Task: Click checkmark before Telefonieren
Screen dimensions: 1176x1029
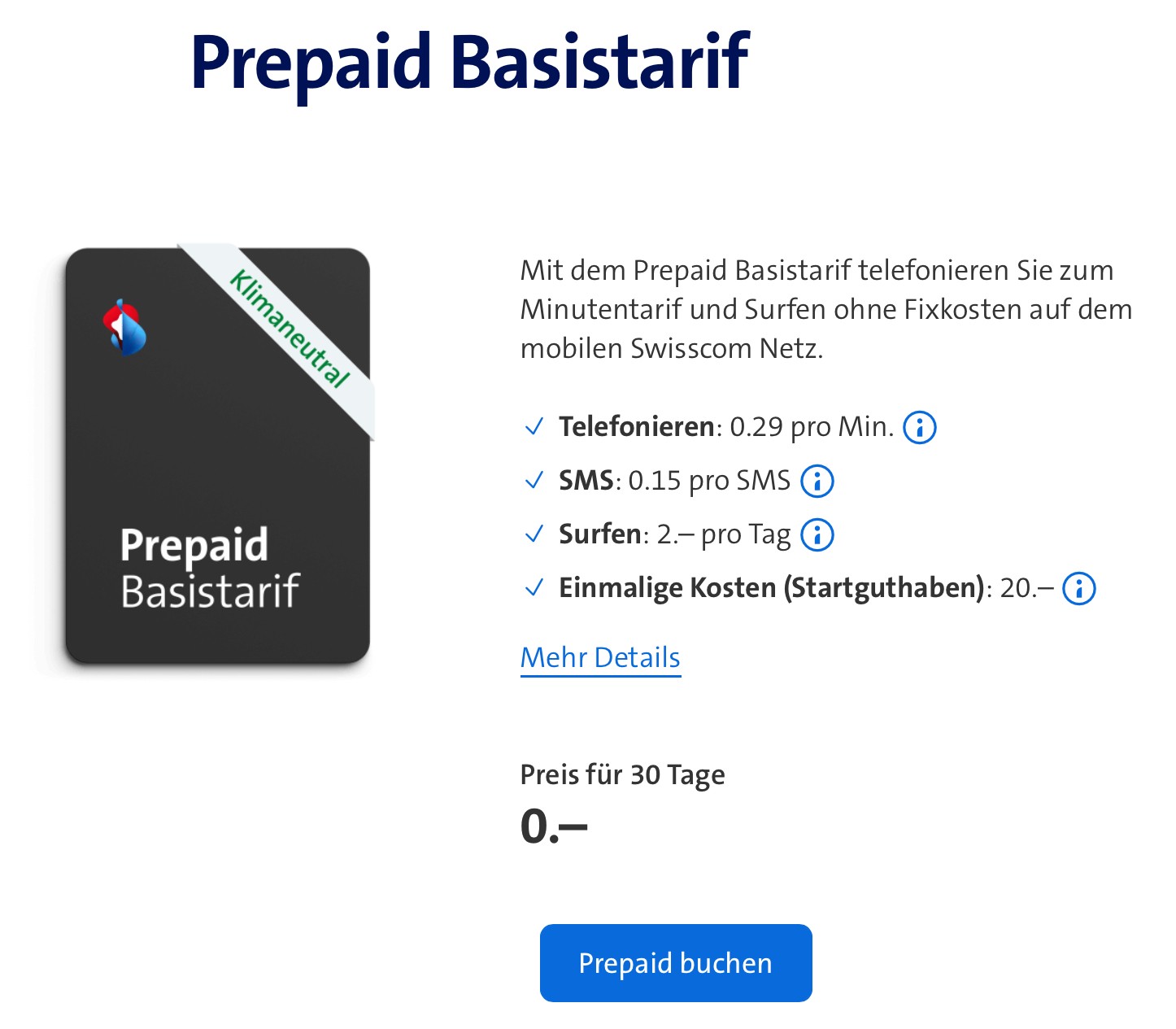Action: (534, 427)
